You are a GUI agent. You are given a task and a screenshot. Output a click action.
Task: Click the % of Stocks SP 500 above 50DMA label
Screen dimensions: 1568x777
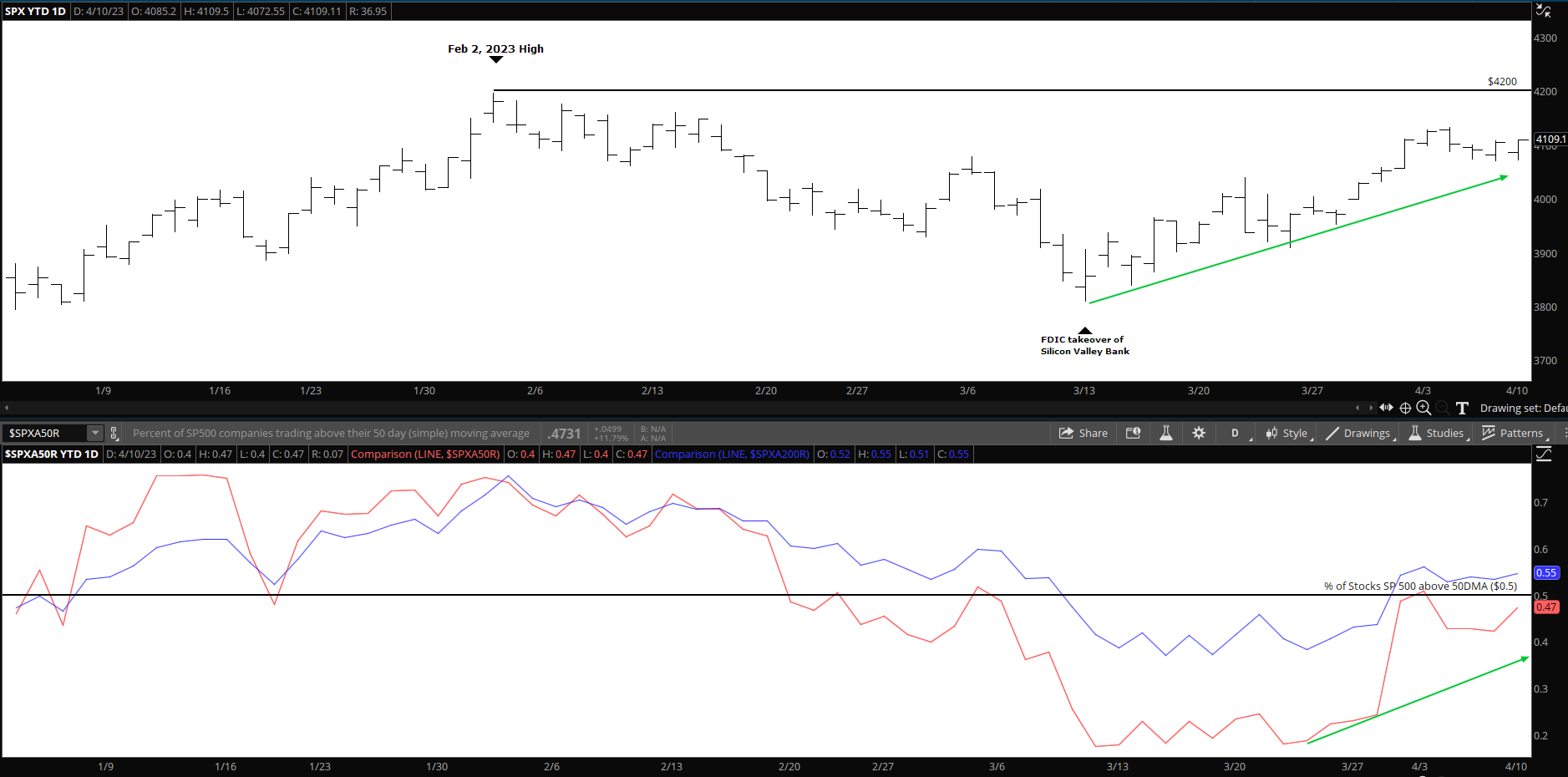click(1420, 586)
